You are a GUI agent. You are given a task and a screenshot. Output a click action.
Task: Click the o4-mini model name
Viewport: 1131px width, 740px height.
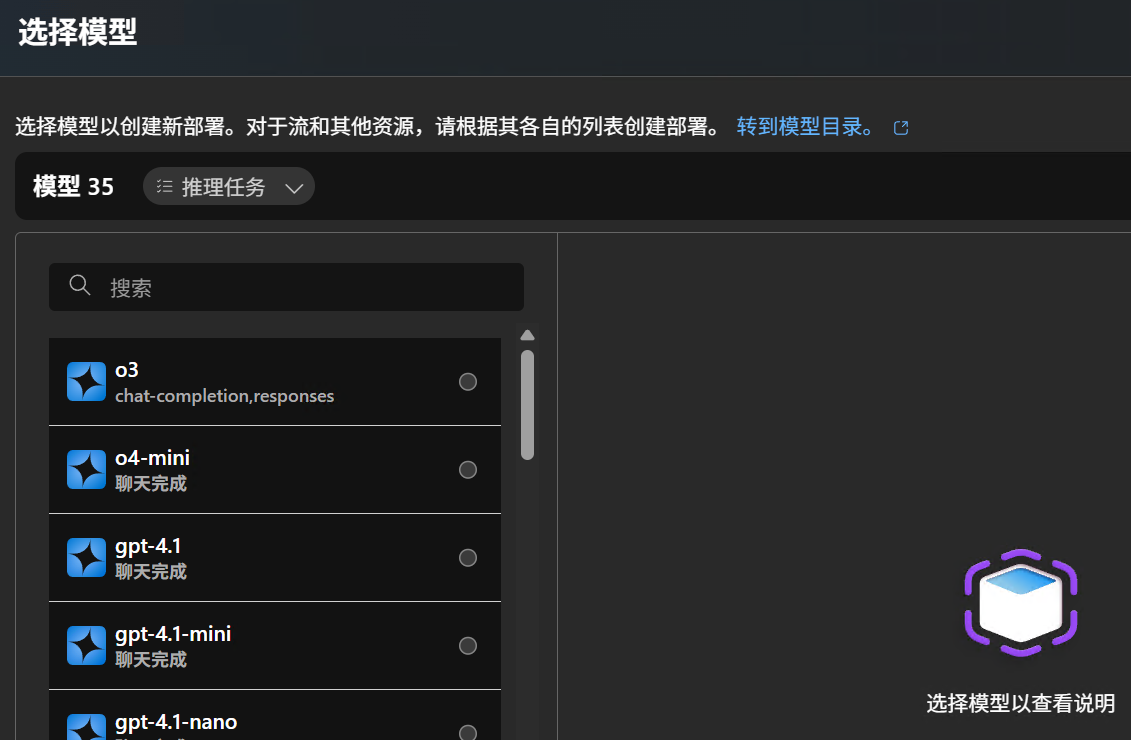[152, 458]
